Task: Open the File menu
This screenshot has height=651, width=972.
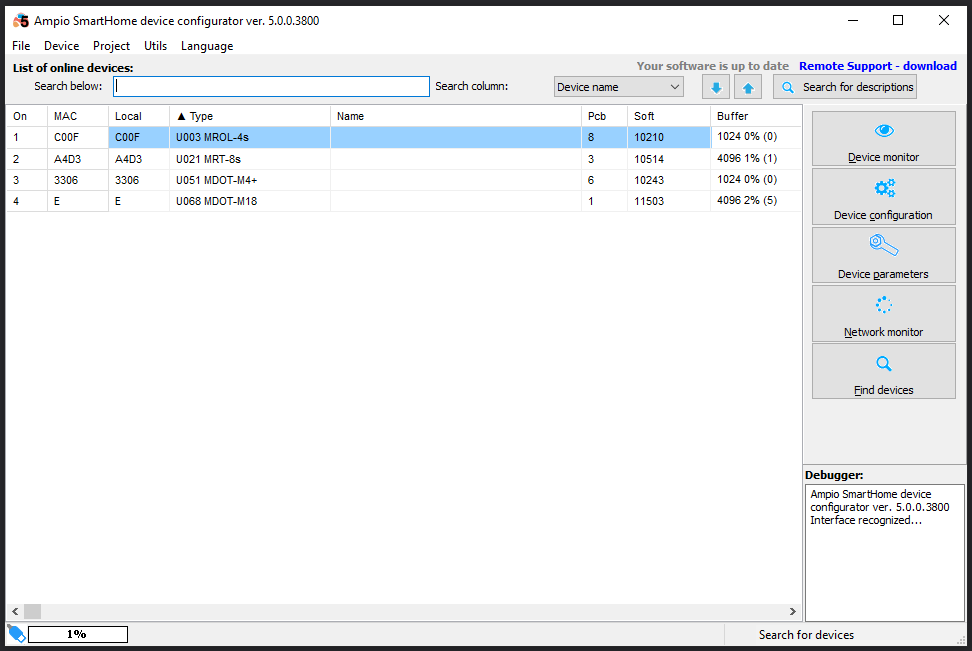Action: (x=21, y=46)
